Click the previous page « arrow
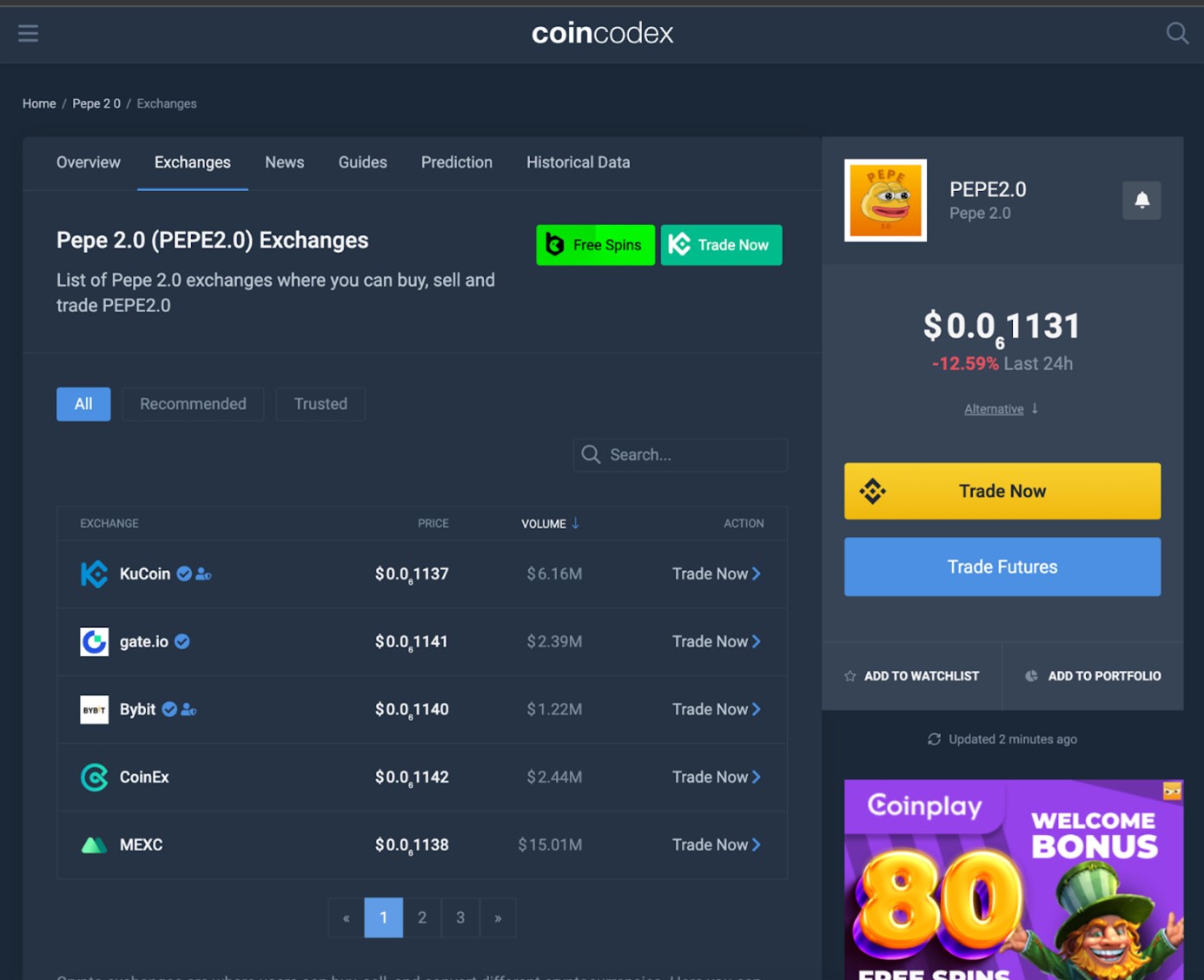The width and height of the screenshot is (1204, 980). pyautogui.click(x=347, y=917)
